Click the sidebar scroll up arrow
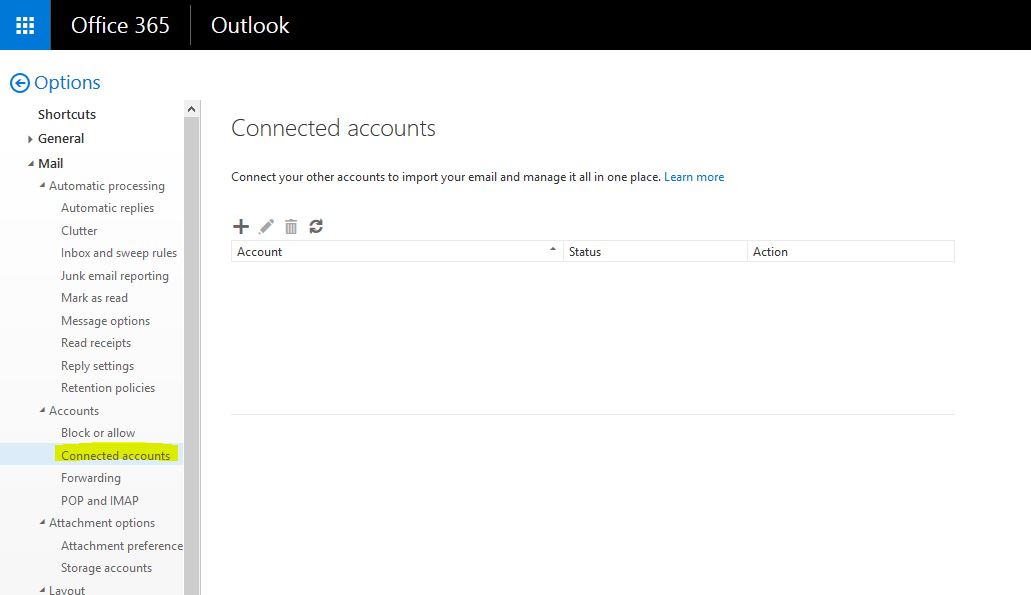The width and height of the screenshot is (1031, 595). pos(191,109)
